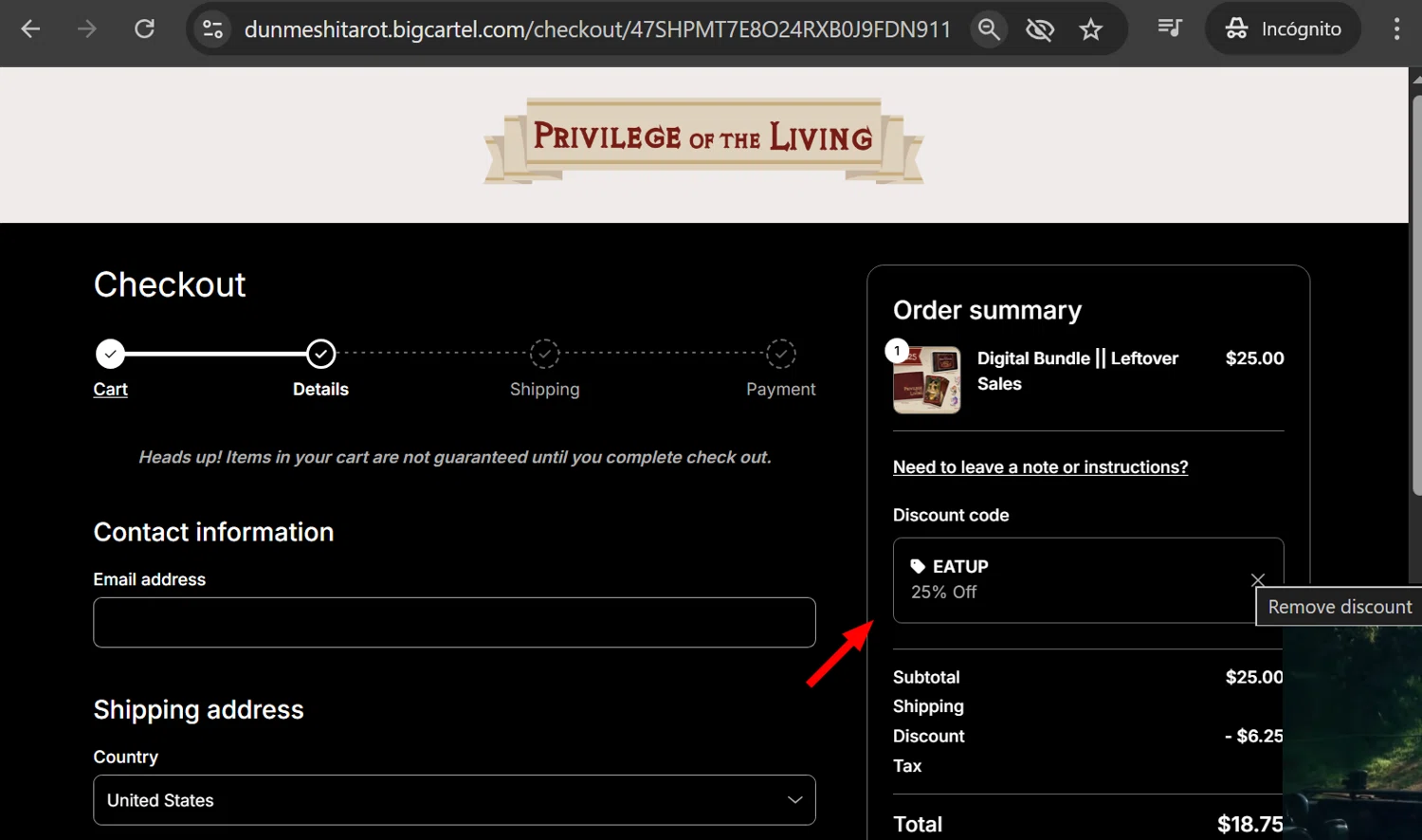This screenshot has width=1422, height=840.
Task: Open the media controls icon
Action: (1170, 28)
